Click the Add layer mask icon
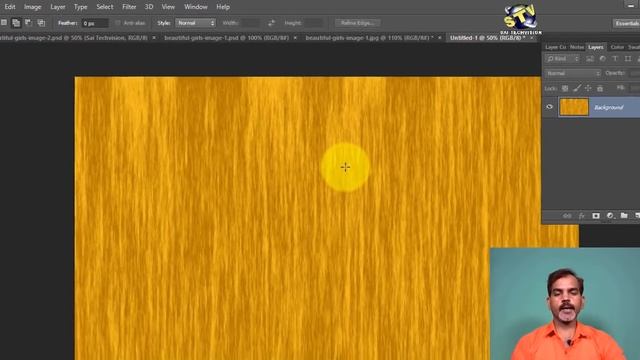Image resolution: width=640 pixels, height=360 pixels. click(596, 216)
